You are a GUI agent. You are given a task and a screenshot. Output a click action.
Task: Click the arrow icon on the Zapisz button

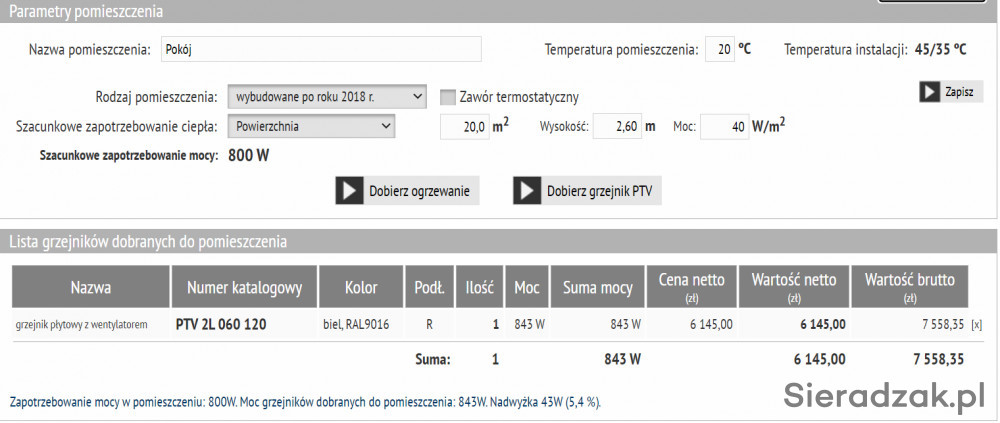click(x=930, y=92)
